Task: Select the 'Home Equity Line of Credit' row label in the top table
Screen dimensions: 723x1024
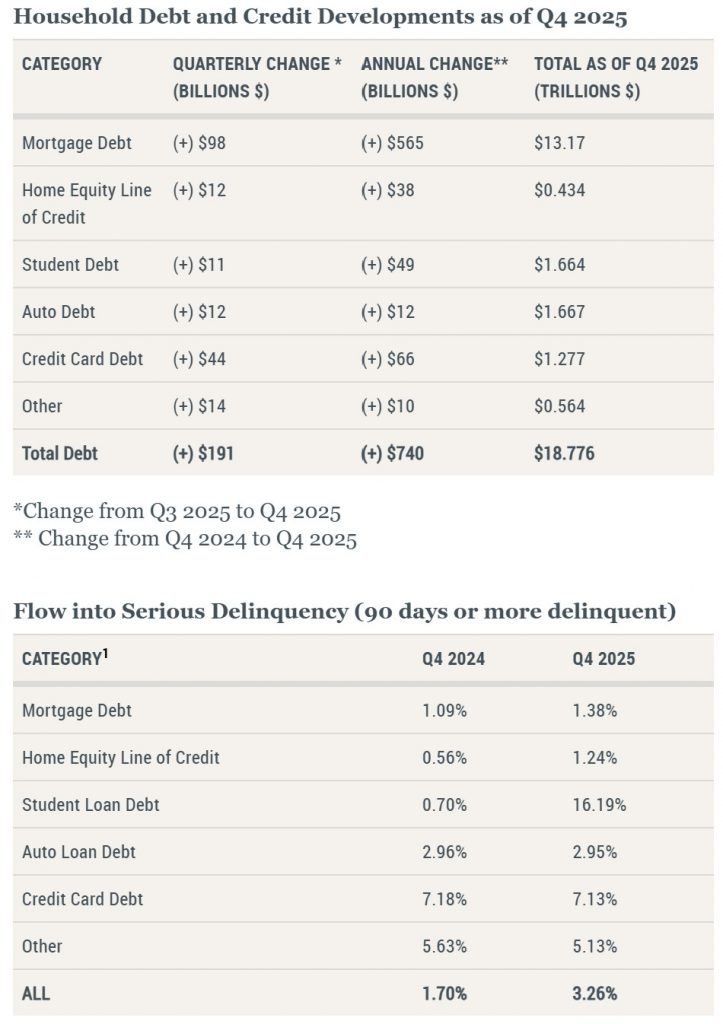Action: pos(87,203)
